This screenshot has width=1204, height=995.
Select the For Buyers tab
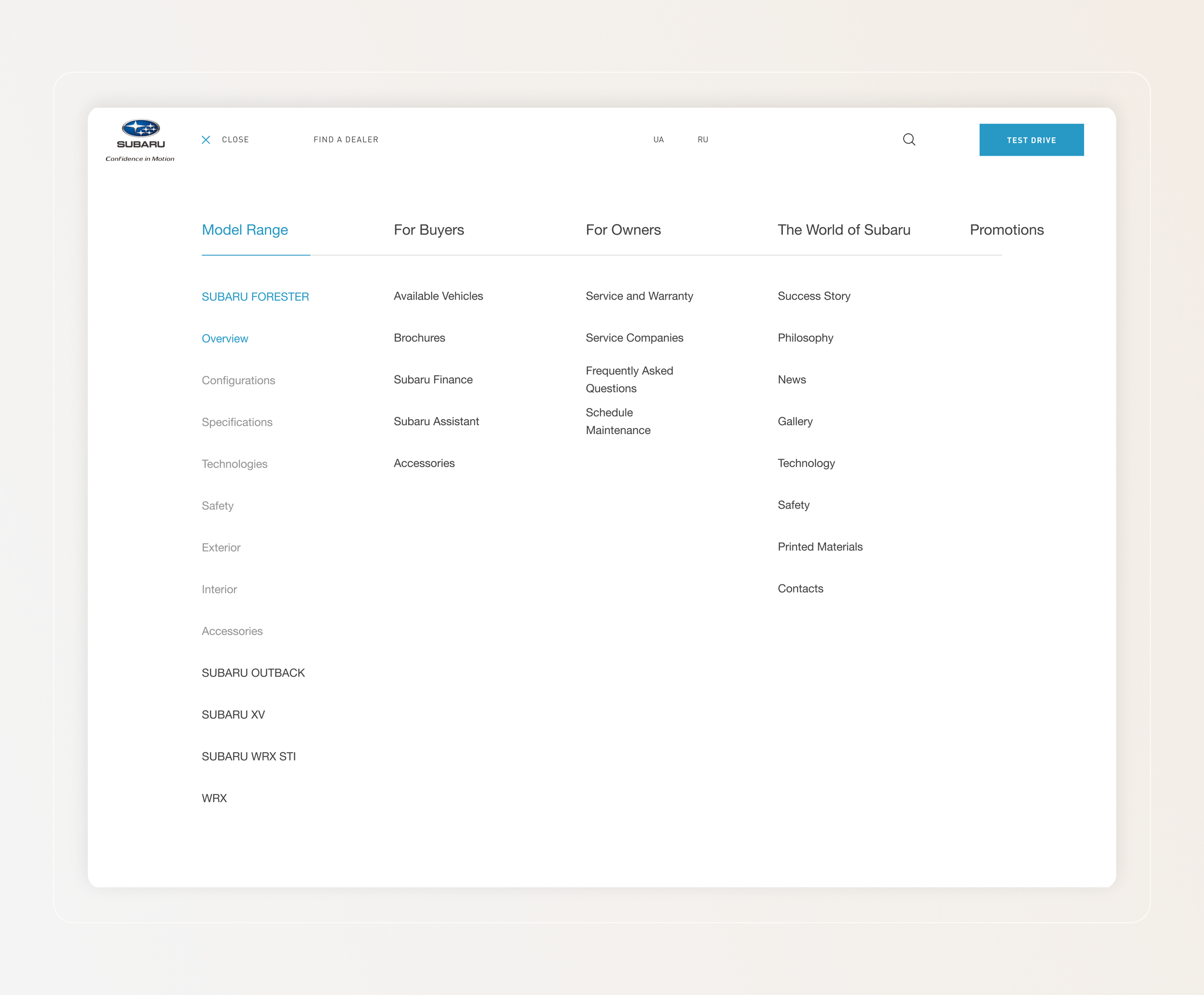tap(429, 230)
